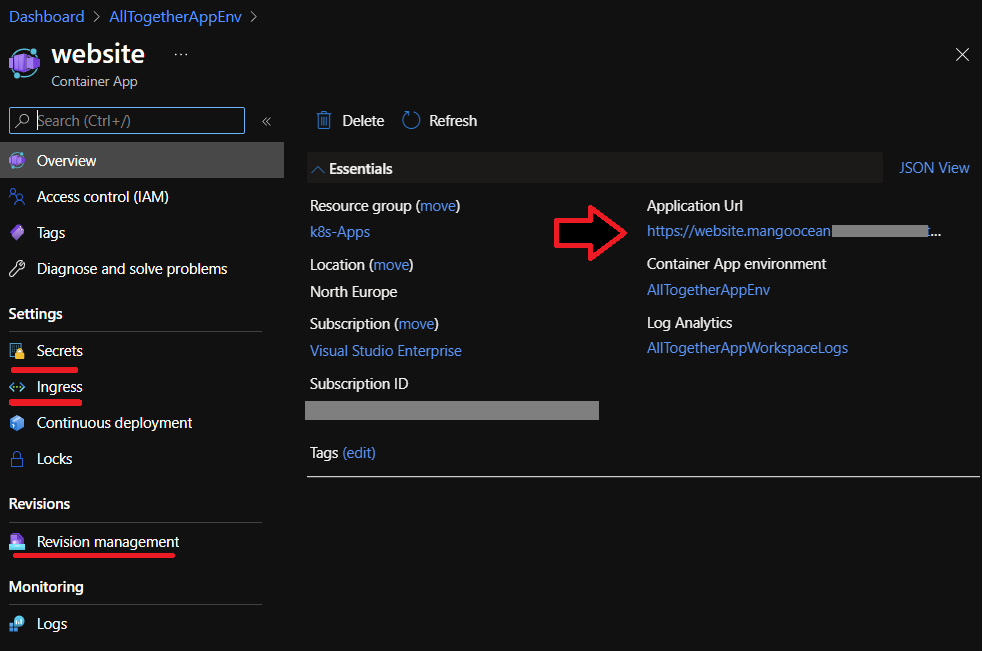Open Logs under Monitoring
The image size is (983, 651).
click(x=52, y=624)
